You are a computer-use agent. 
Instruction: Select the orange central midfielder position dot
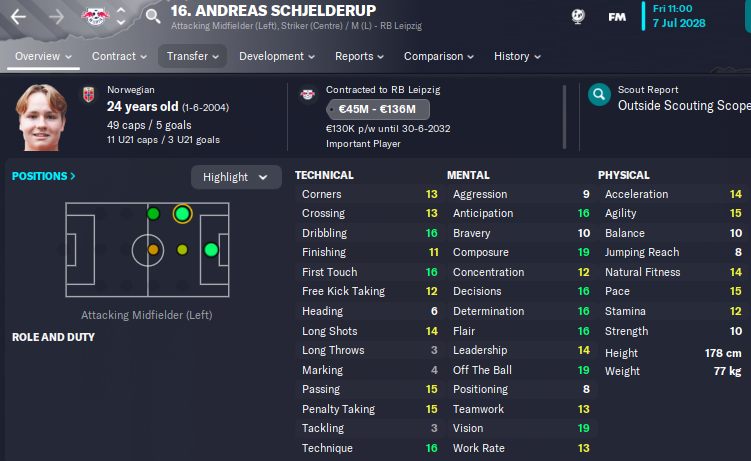pyautogui.click(x=153, y=249)
